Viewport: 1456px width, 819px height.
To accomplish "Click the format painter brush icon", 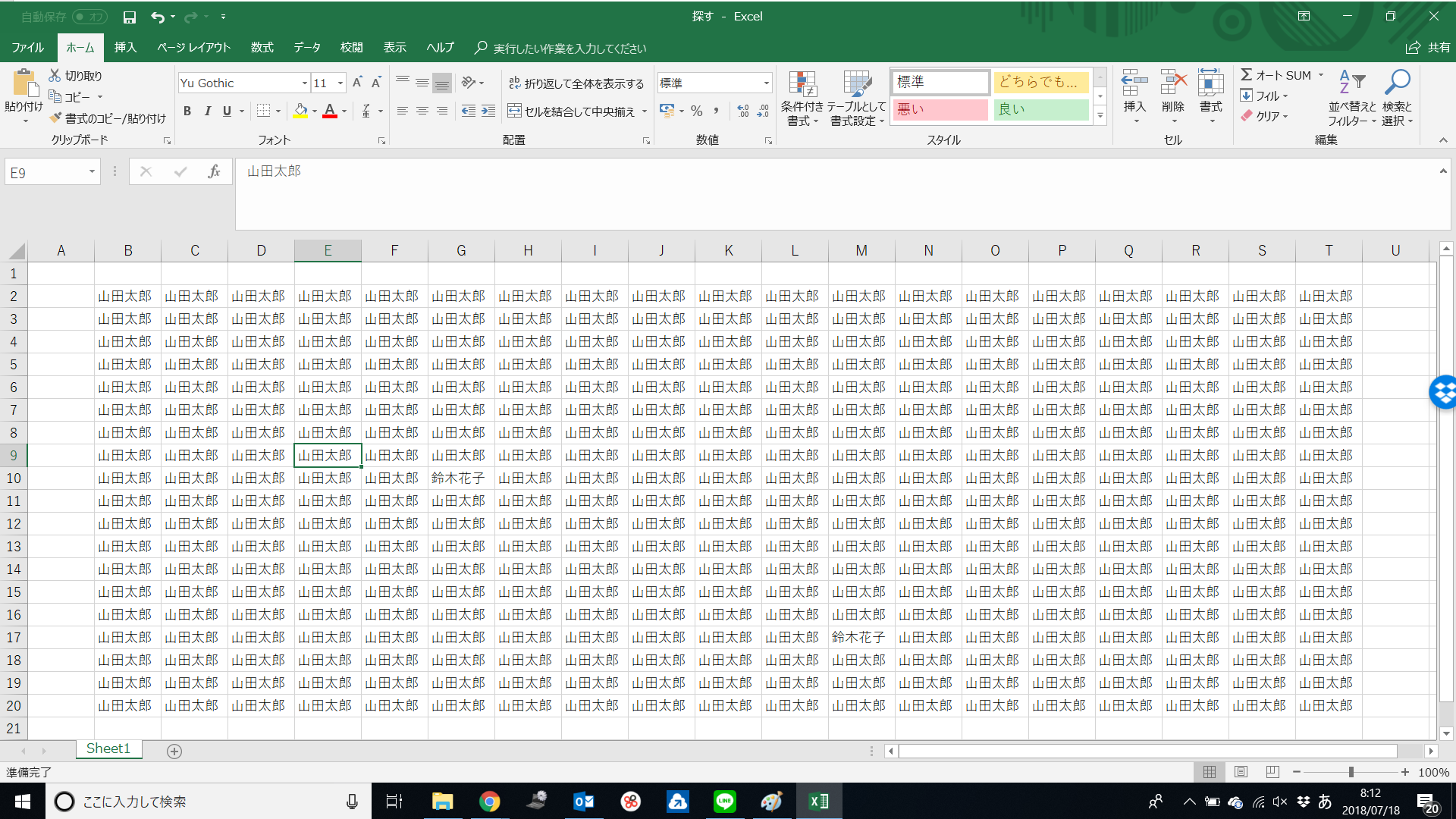I will pyautogui.click(x=55, y=118).
